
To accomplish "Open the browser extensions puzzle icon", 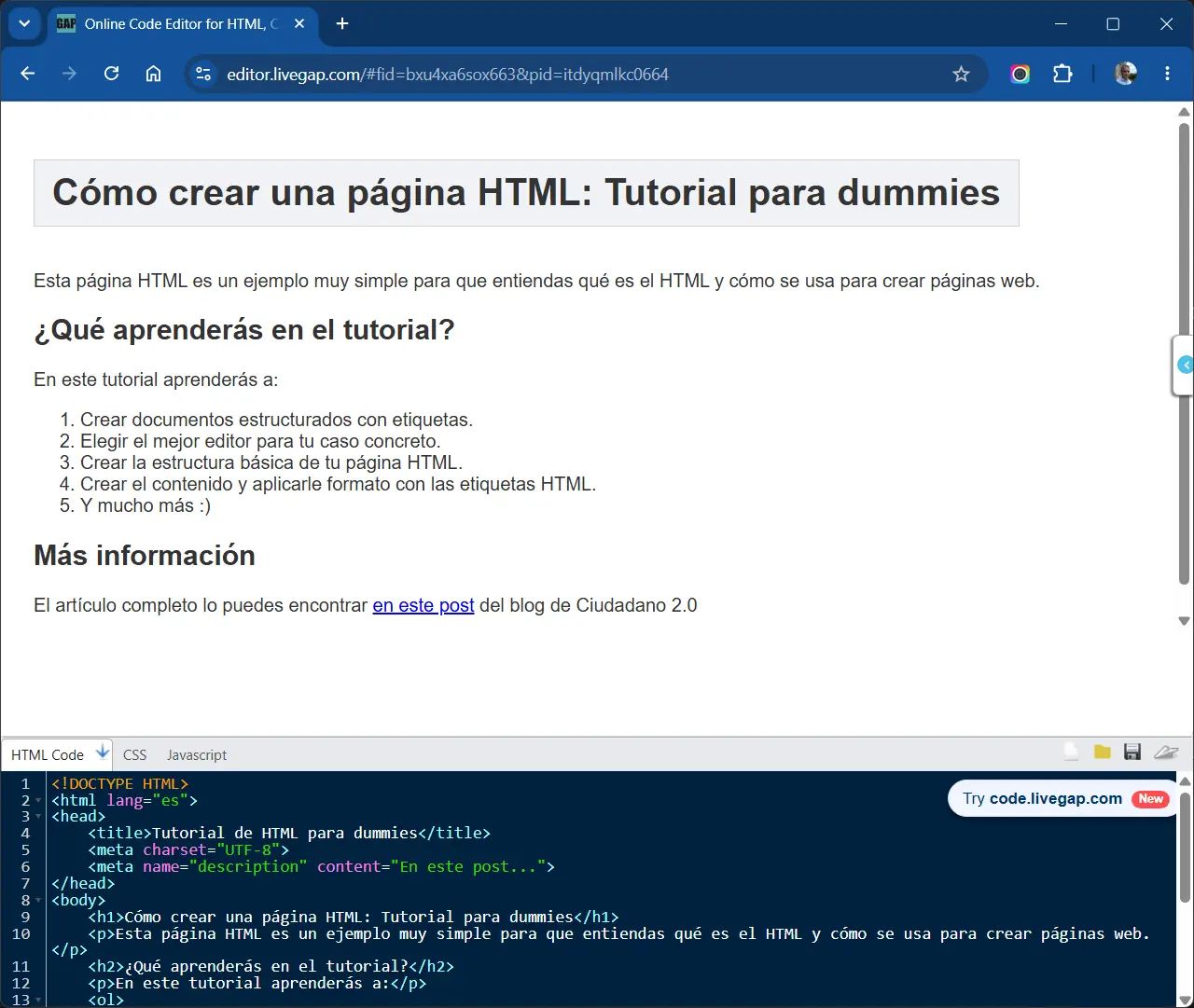I will (1062, 74).
